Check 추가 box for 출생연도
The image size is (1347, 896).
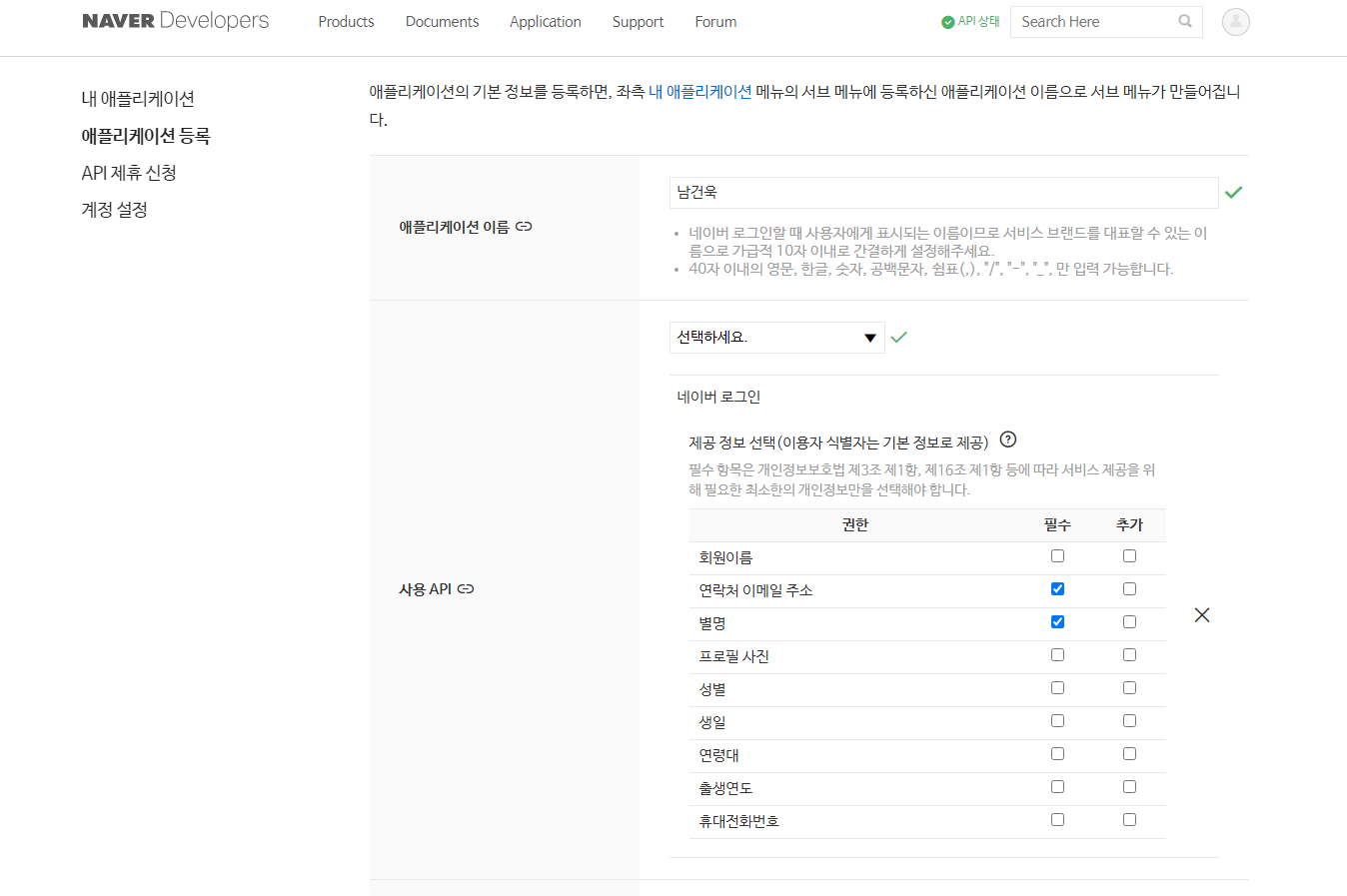point(1129,787)
